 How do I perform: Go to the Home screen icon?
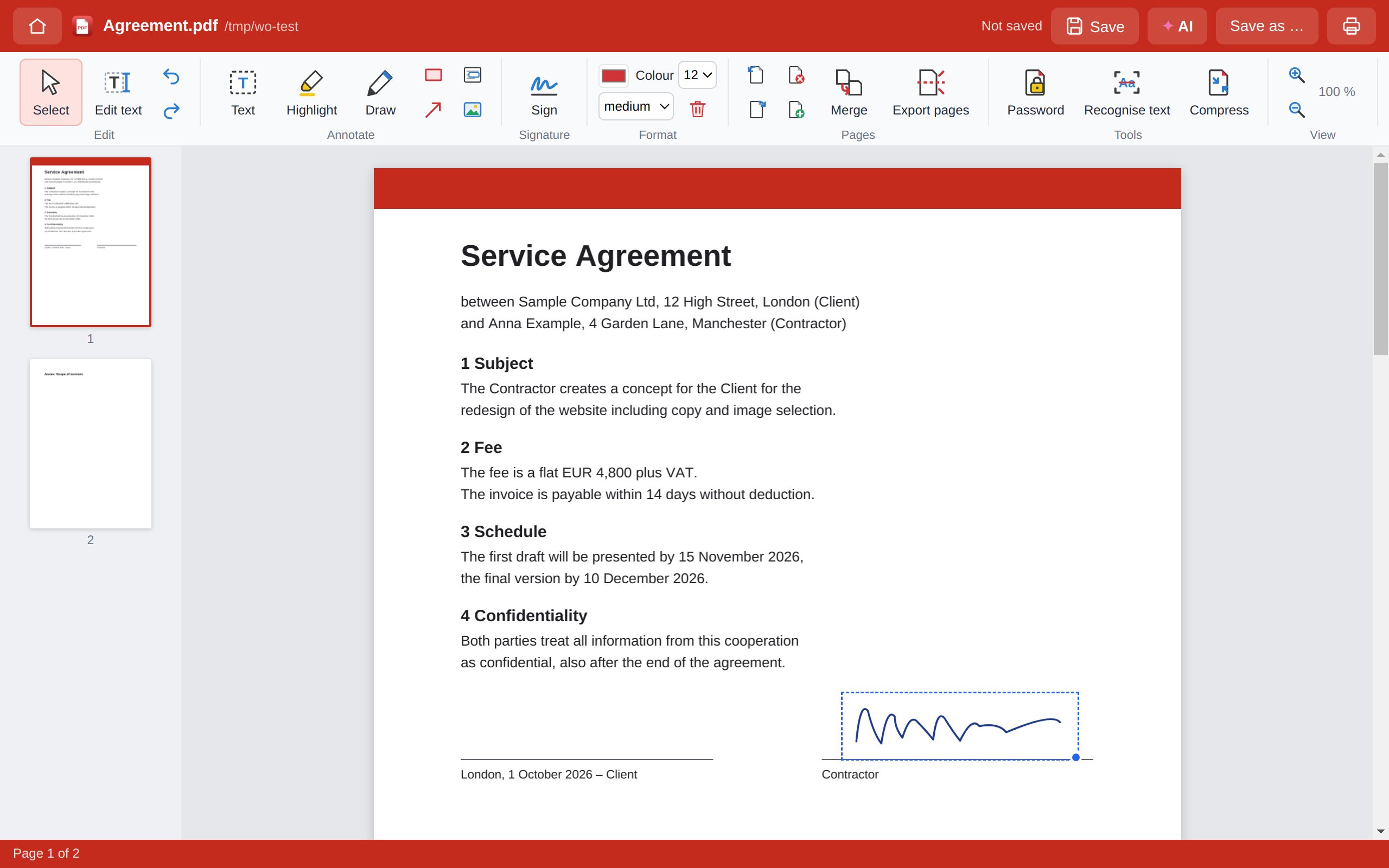tap(37, 26)
